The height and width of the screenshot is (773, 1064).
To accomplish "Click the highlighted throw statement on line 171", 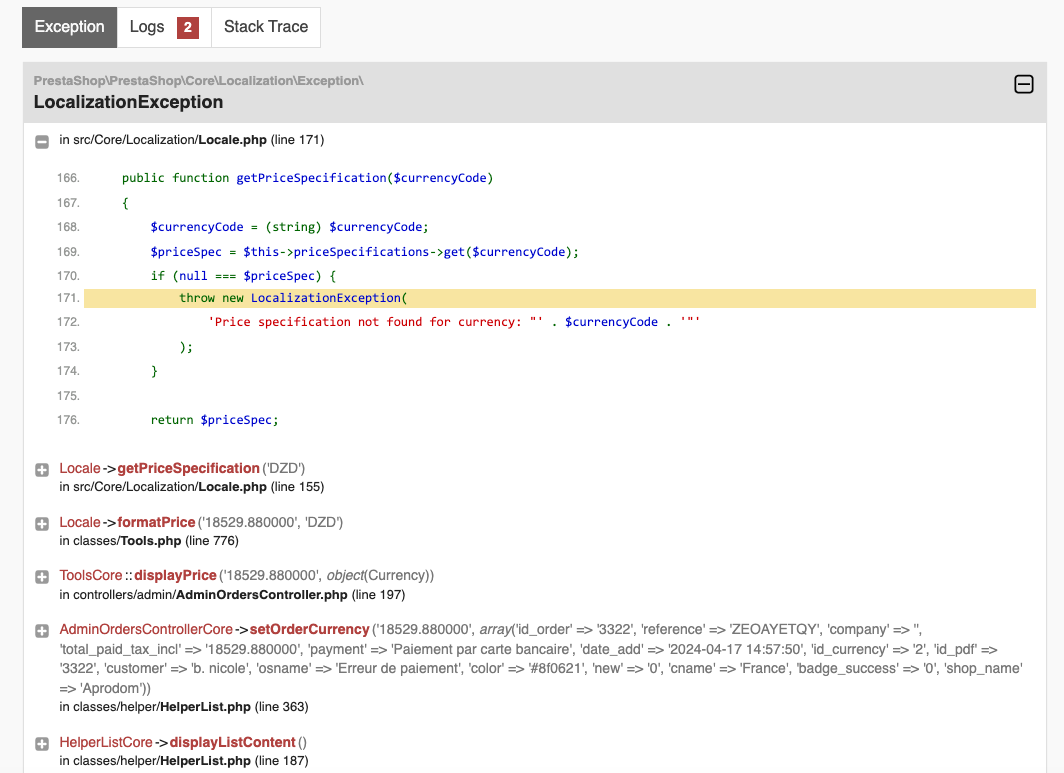I will [x=294, y=298].
